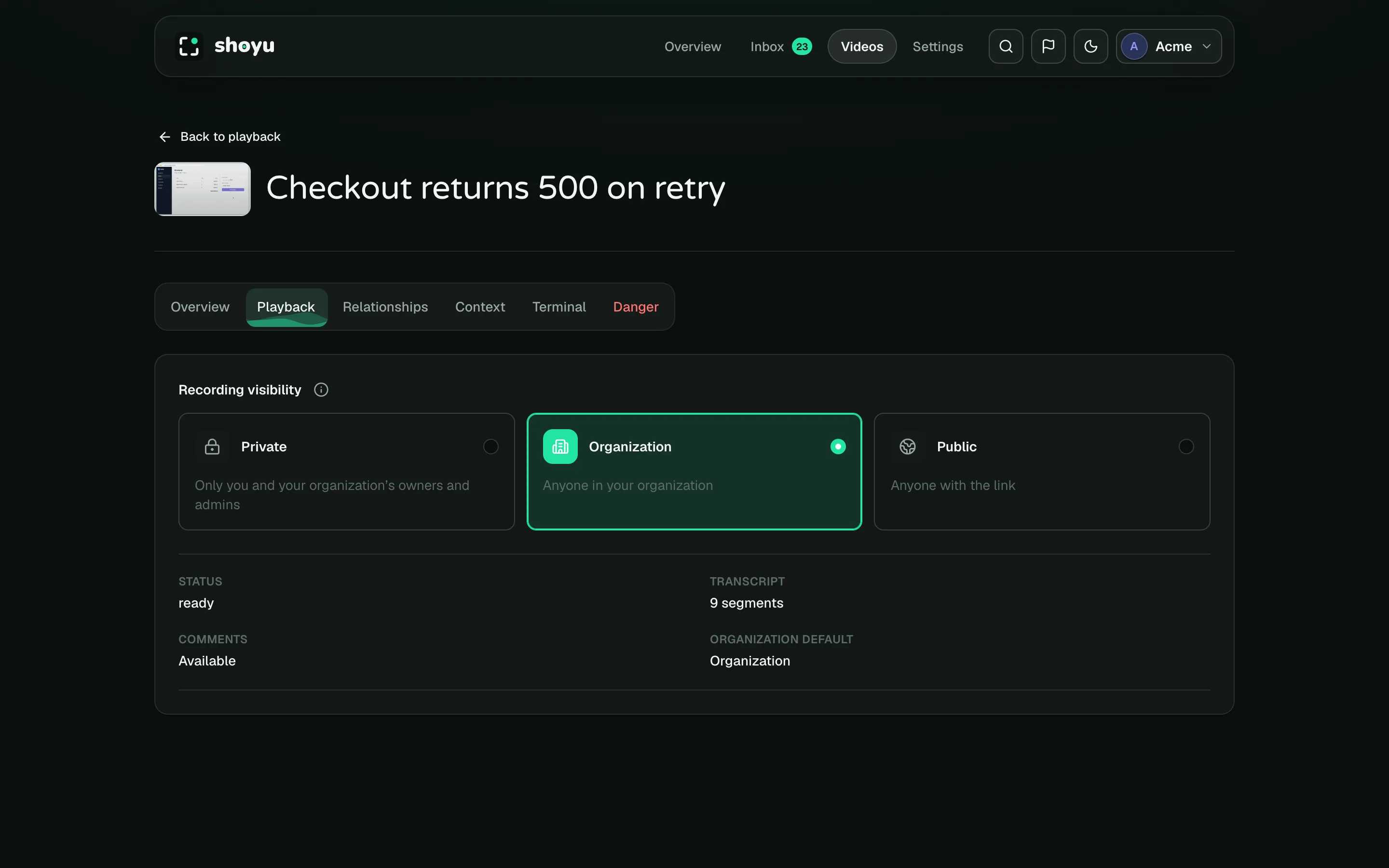Click the recording thumbnail preview
This screenshot has height=868, width=1389.
pyautogui.click(x=203, y=189)
